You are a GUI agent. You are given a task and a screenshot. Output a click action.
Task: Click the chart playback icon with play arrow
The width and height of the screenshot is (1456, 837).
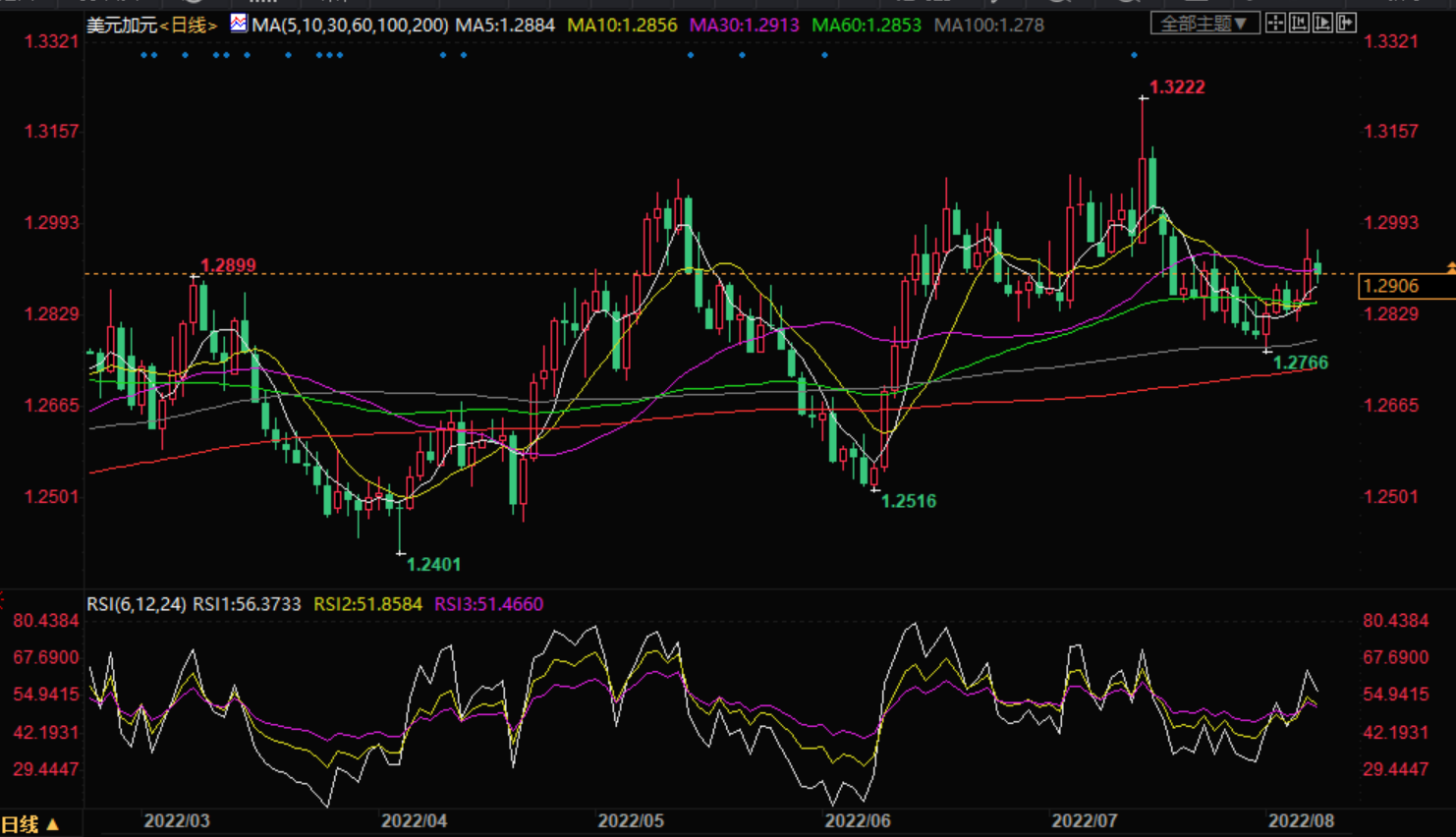(1322, 23)
